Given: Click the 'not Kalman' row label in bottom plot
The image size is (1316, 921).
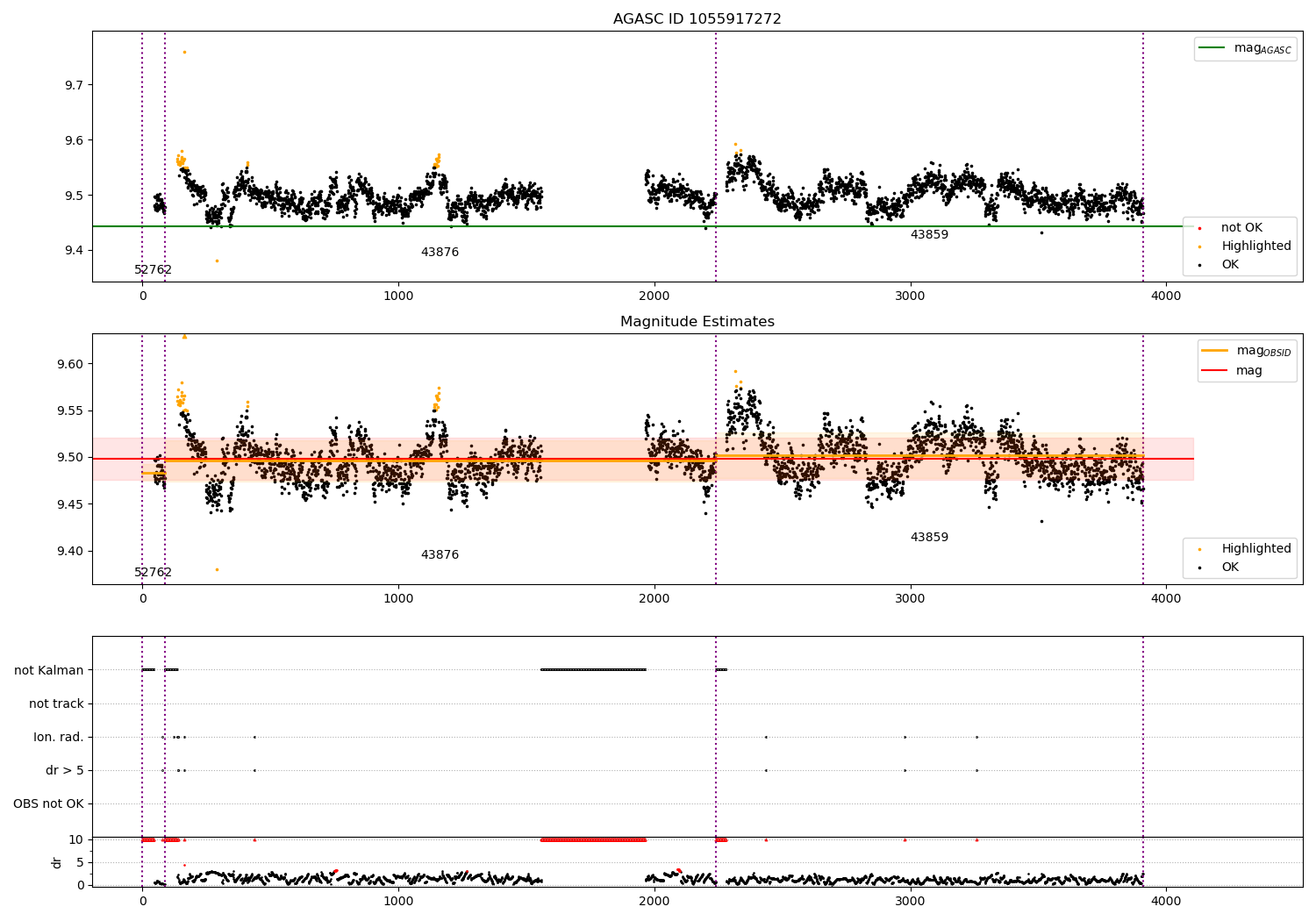Looking at the screenshot, I should [x=49, y=670].
